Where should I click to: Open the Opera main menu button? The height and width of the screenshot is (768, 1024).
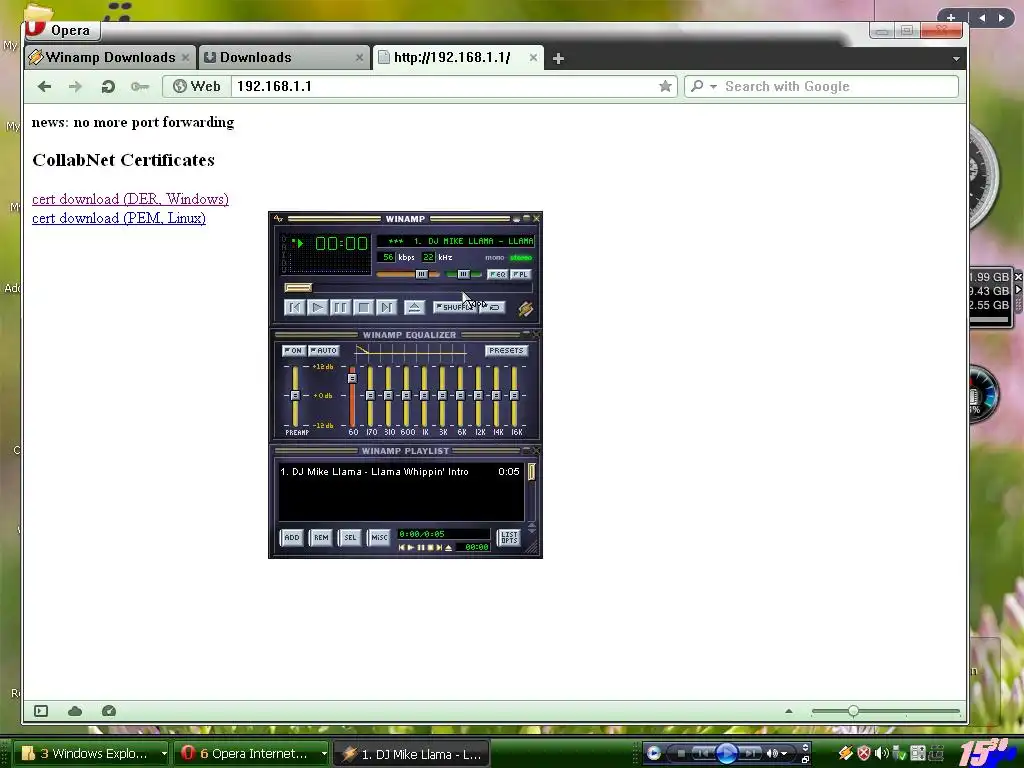tap(63, 29)
